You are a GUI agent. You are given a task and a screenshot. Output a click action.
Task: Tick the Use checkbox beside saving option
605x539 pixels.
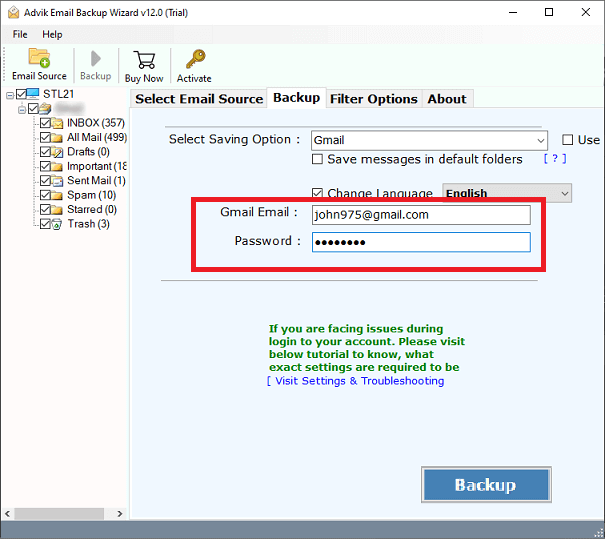[568, 140]
